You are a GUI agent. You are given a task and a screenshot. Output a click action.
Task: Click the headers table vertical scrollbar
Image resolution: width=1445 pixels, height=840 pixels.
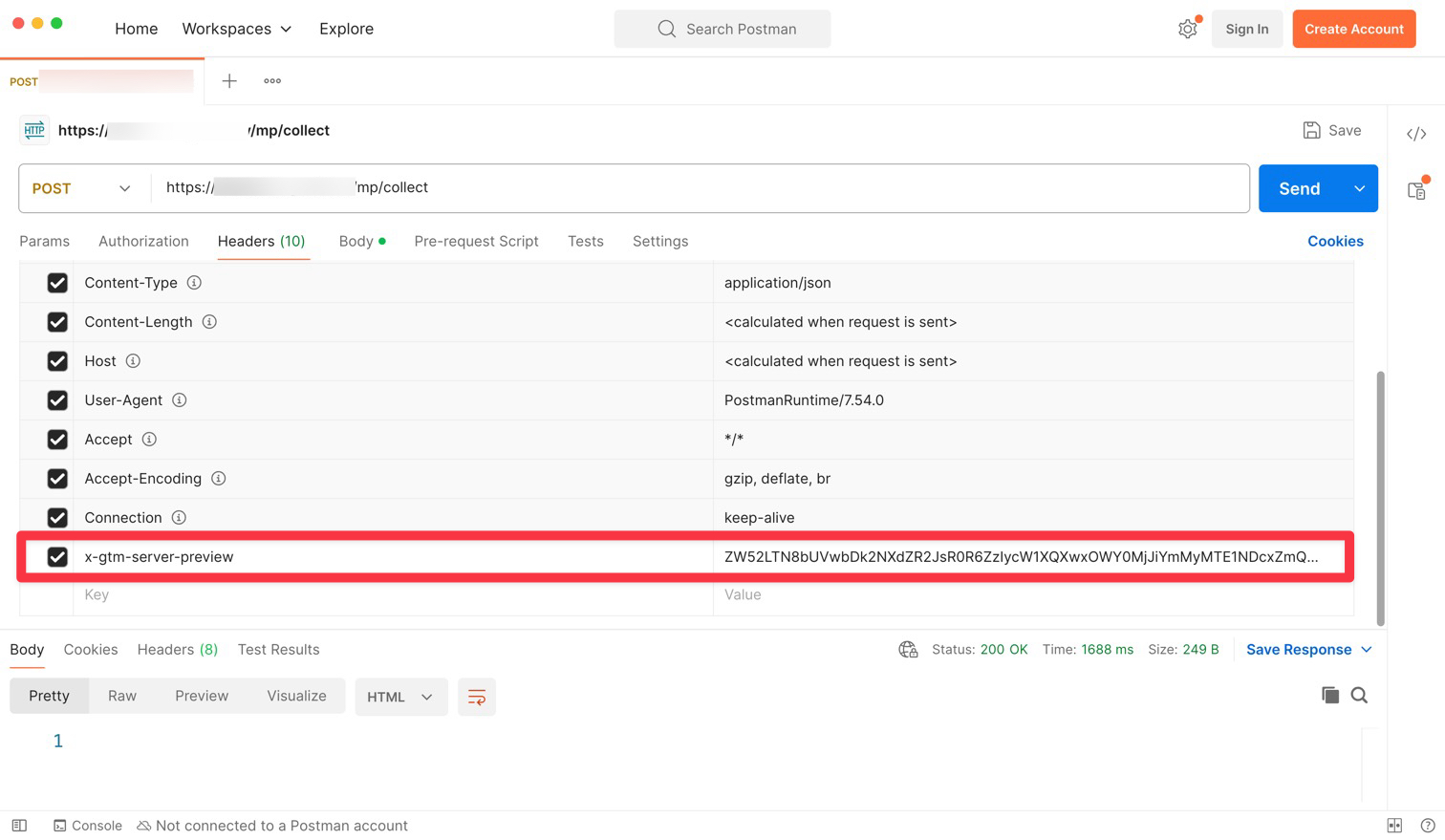point(1380,497)
